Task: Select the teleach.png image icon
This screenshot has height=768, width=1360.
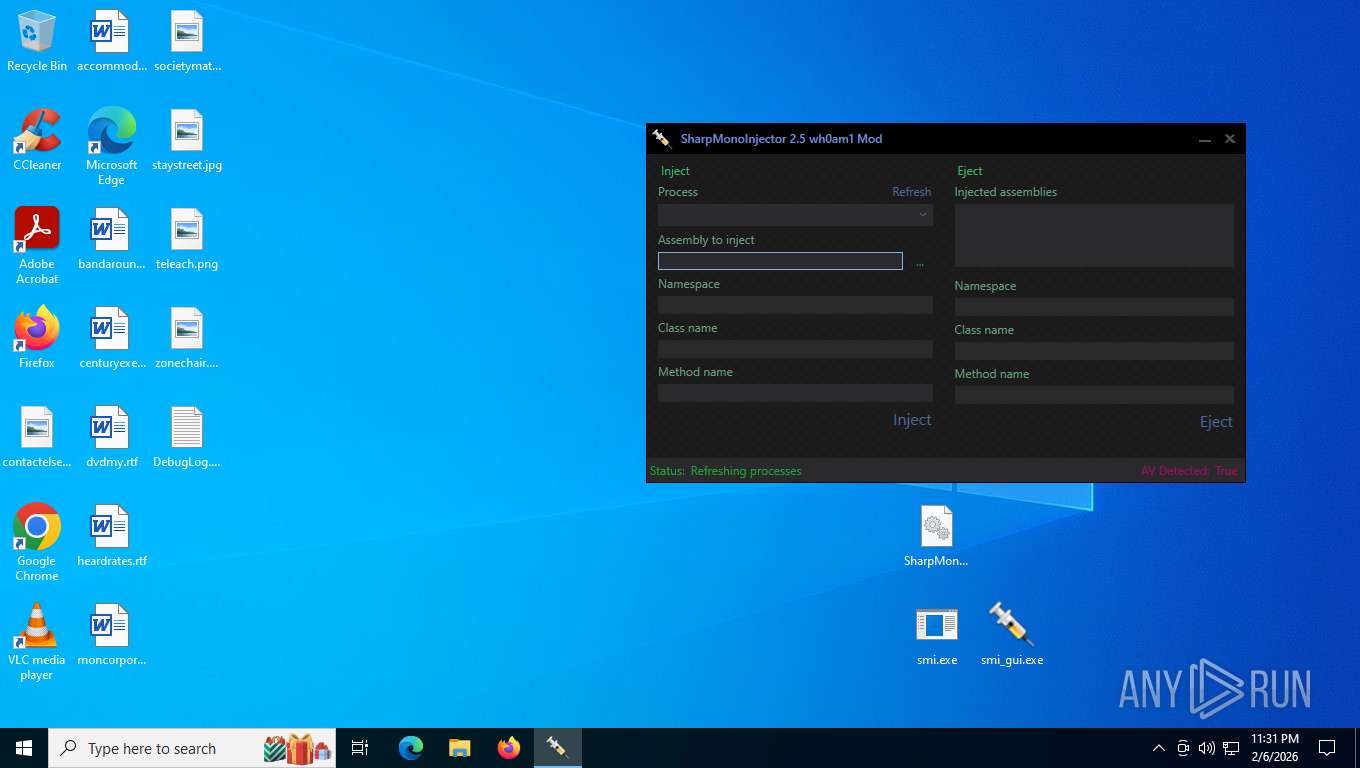Action: (x=187, y=239)
